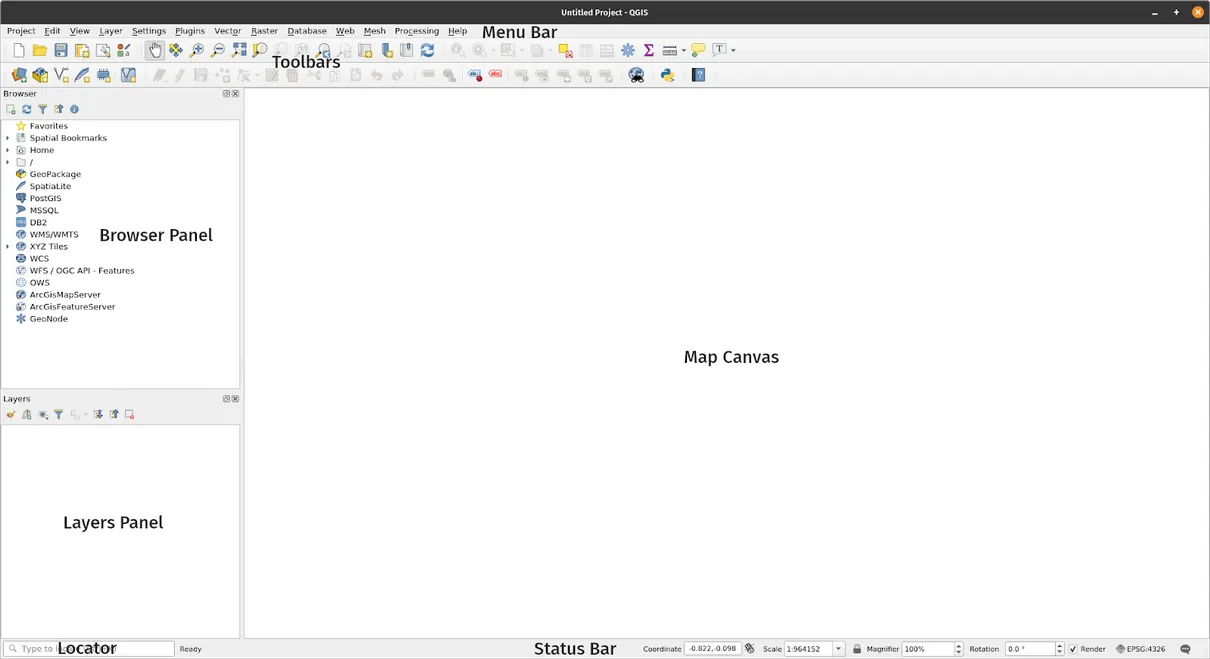The height and width of the screenshot is (659, 1210).
Task: Add a new group in Layers panel
Action: [26, 414]
